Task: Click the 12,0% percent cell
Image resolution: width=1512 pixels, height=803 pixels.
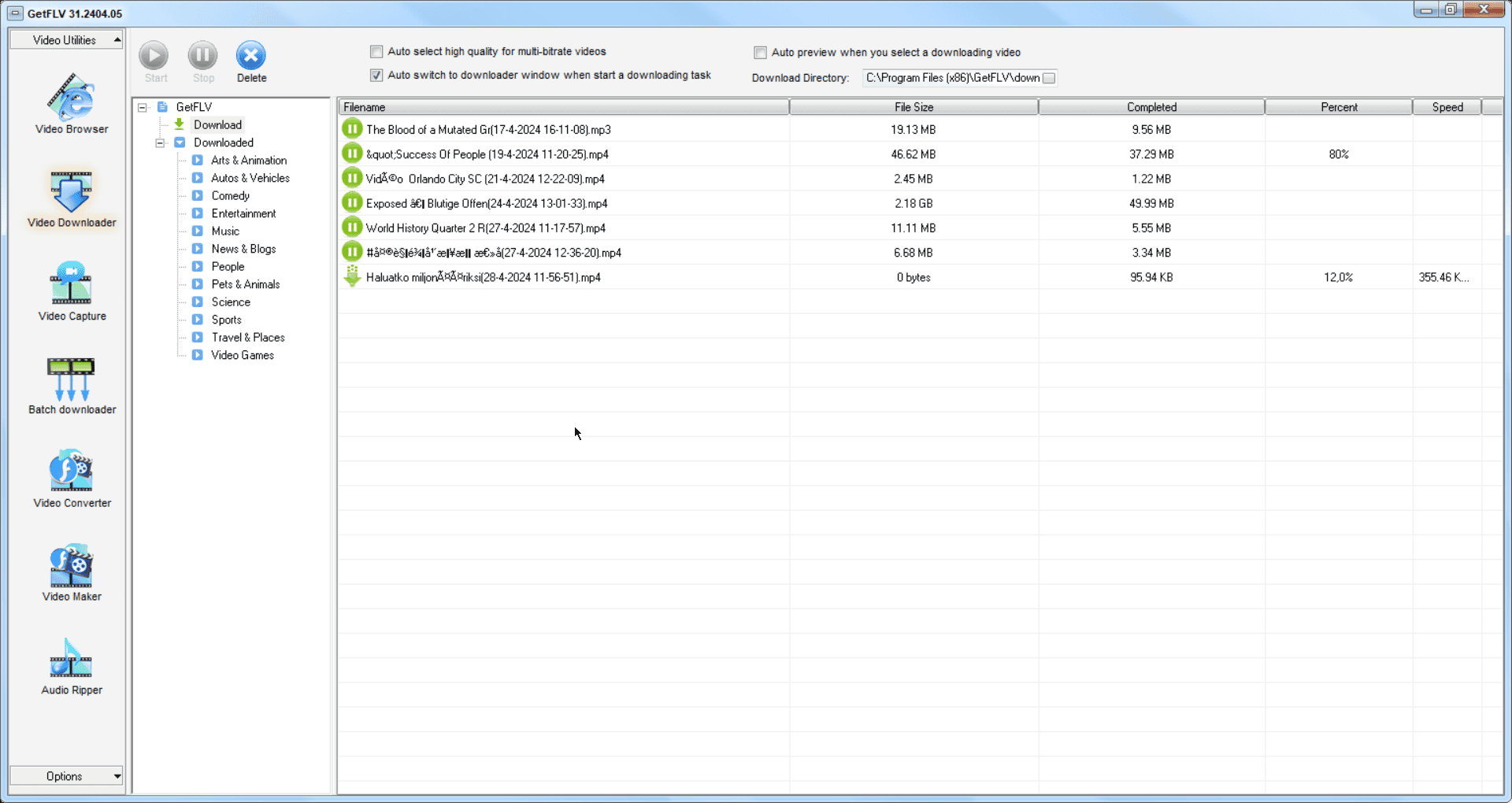Action: click(x=1338, y=277)
